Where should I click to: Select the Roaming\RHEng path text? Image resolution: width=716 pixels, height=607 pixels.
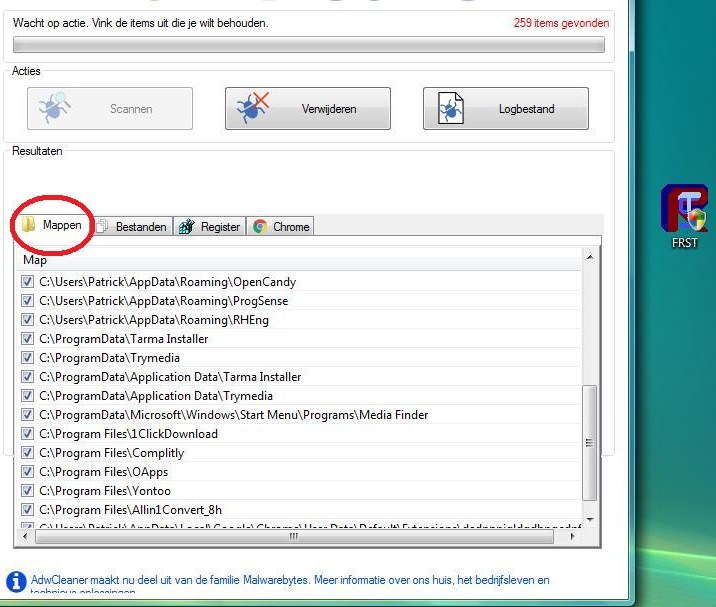coord(154,320)
